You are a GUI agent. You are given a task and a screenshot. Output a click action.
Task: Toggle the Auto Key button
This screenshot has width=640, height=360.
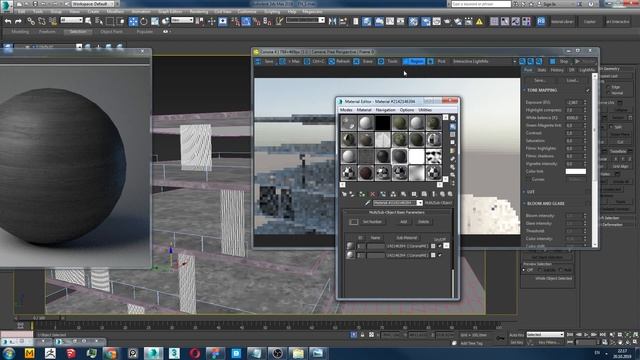tap(516, 335)
